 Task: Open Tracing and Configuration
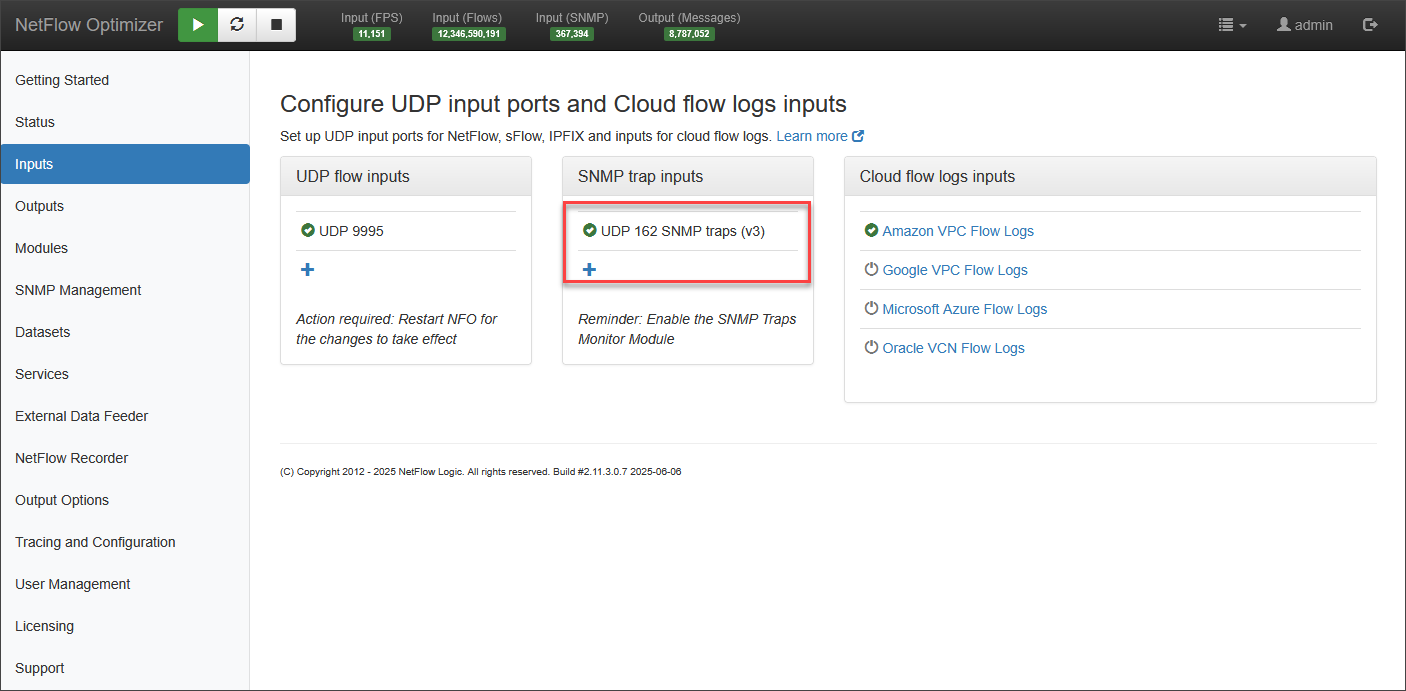pos(125,542)
